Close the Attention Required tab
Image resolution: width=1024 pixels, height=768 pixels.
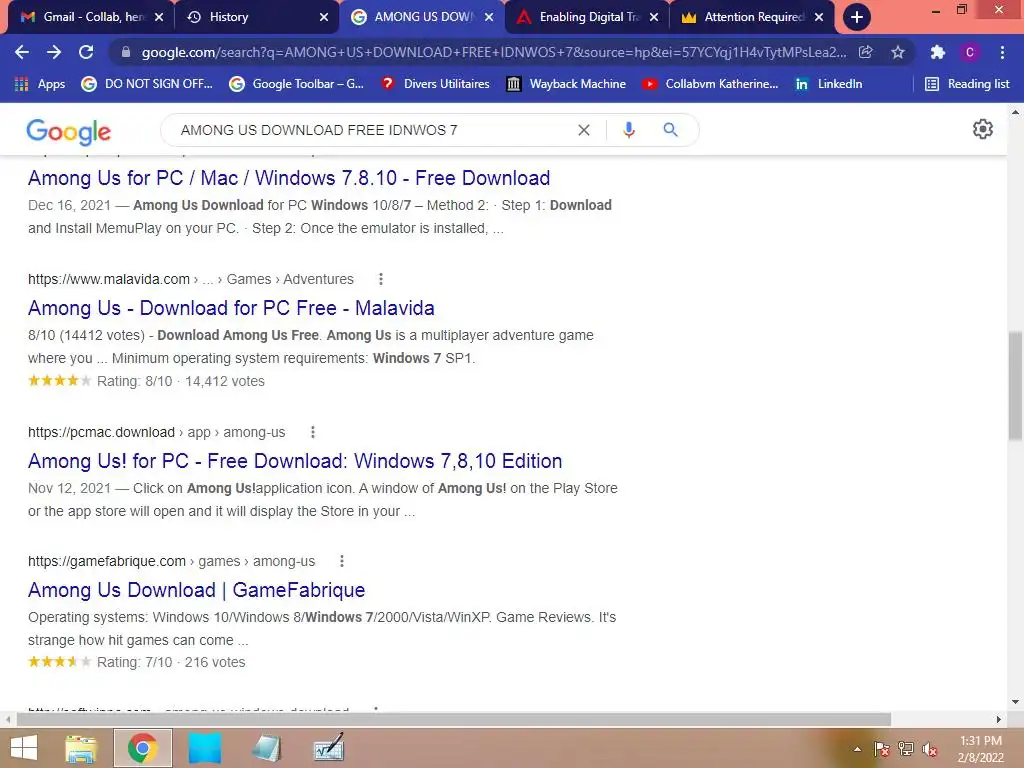click(819, 17)
